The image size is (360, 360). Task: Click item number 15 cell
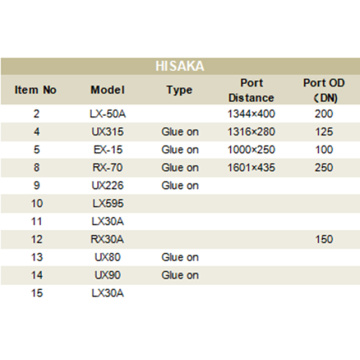(x=36, y=293)
